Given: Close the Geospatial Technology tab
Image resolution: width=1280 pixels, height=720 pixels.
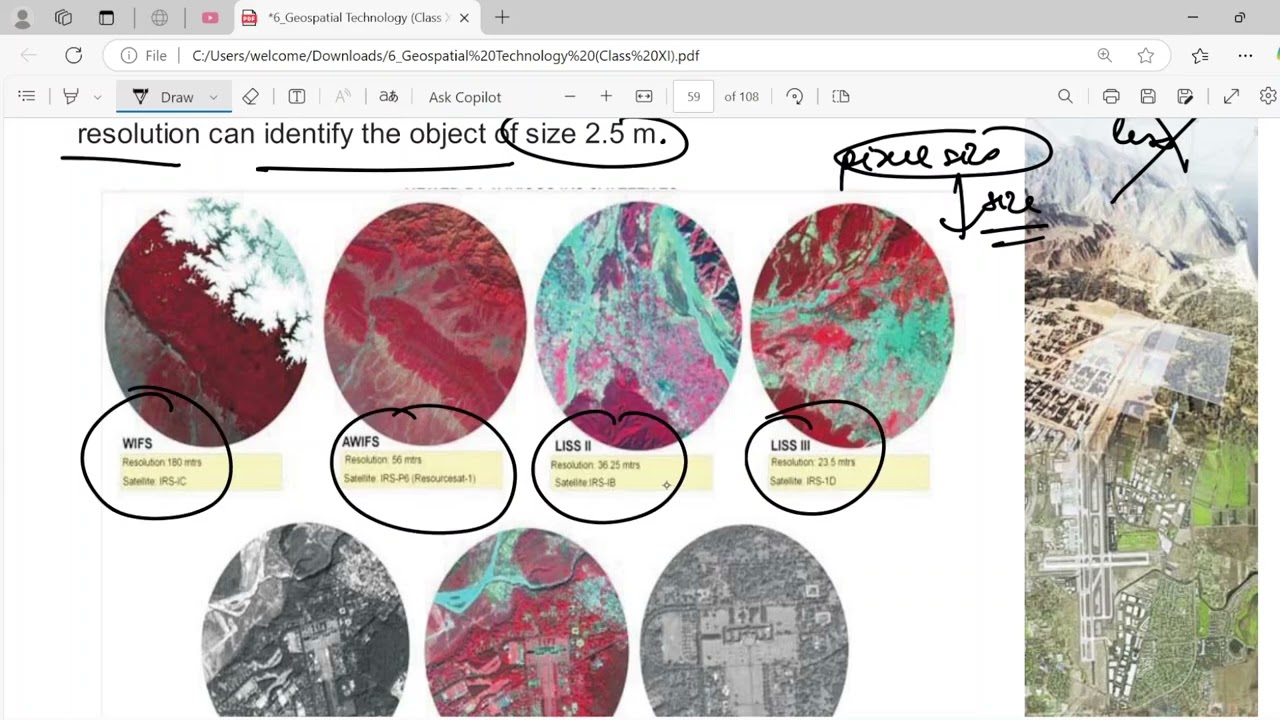Looking at the screenshot, I should pos(464,18).
